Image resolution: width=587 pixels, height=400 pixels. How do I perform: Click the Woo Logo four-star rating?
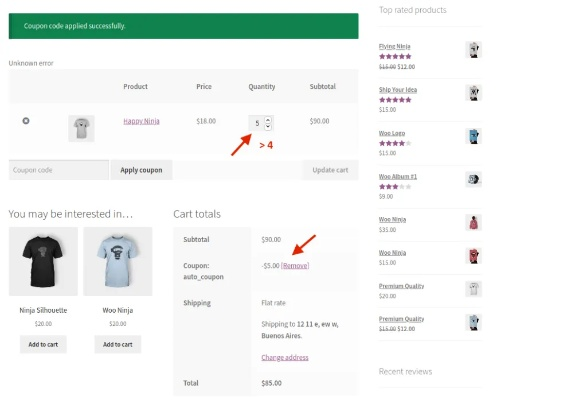tap(395, 143)
